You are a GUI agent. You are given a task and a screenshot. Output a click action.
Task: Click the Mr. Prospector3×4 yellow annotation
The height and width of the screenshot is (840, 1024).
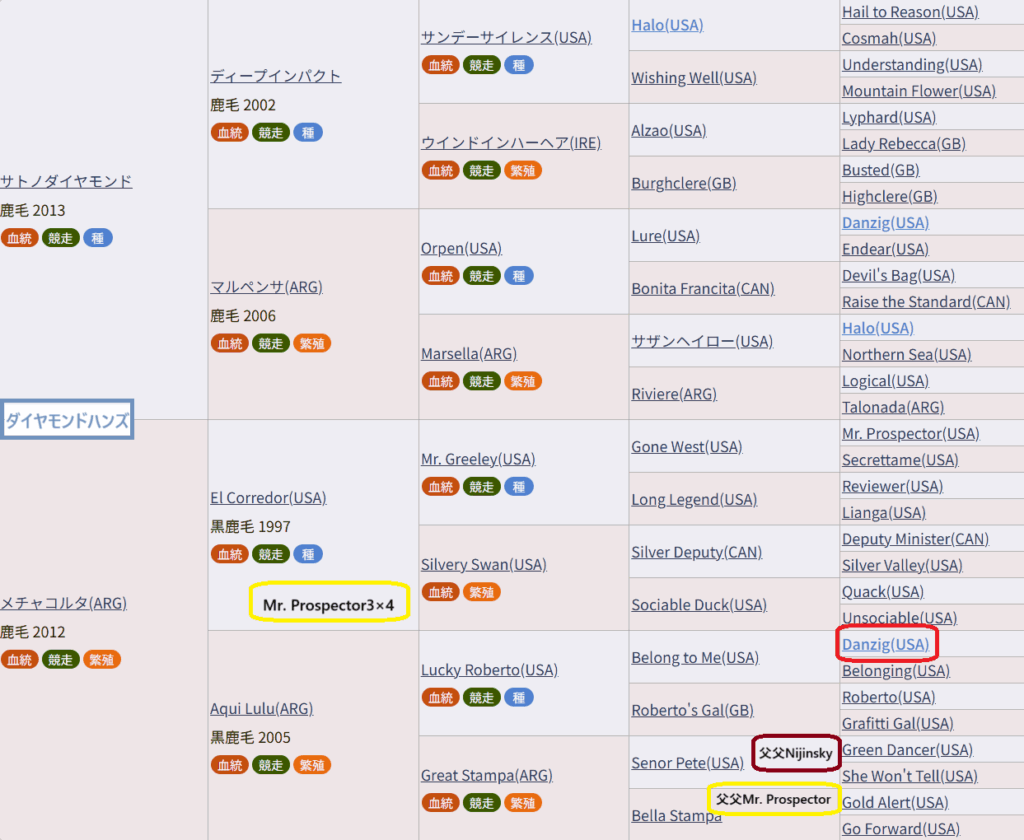pyautogui.click(x=329, y=605)
